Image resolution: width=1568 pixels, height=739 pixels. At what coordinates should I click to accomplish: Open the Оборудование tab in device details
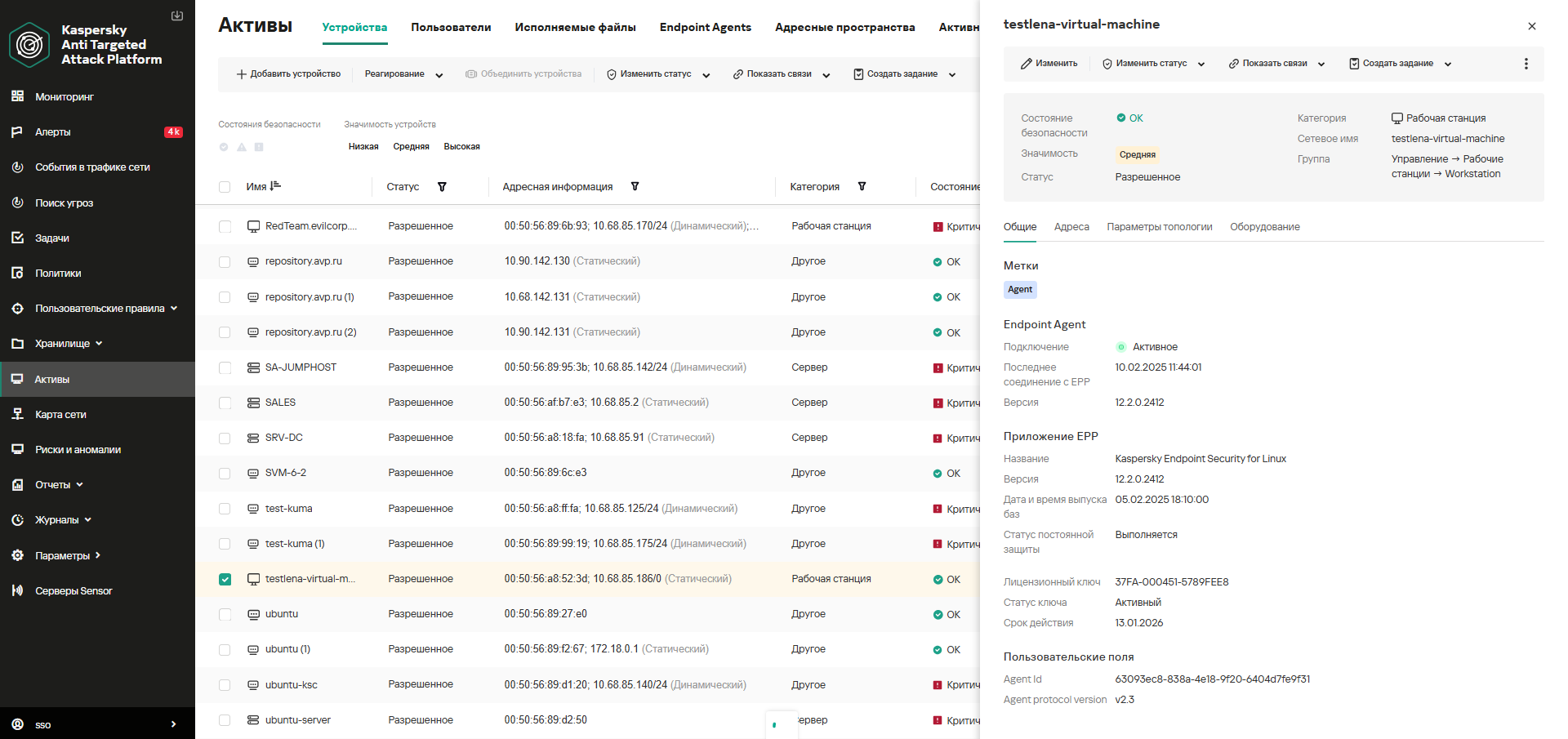coord(1264,227)
